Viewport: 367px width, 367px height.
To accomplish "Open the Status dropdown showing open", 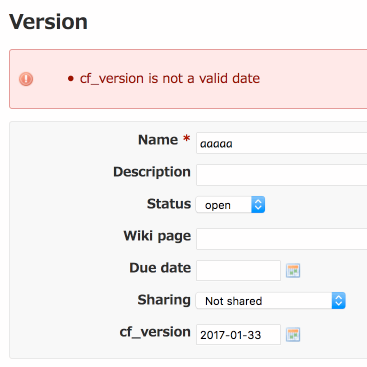I will 230,205.
